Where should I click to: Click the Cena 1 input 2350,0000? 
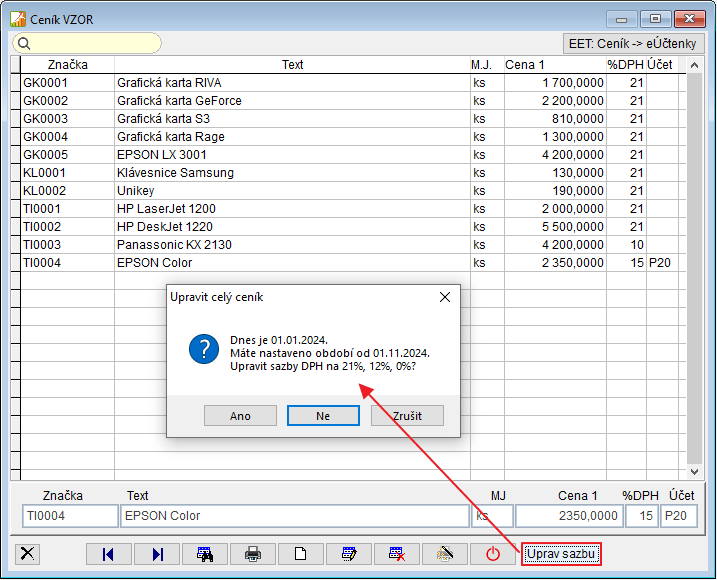(569, 516)
